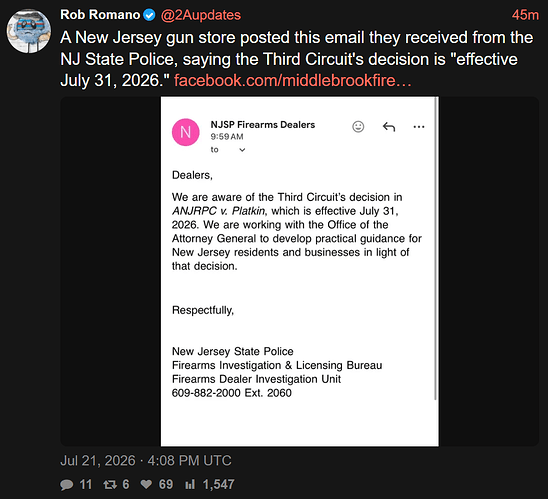Click the reply arrow in the email
The height and width of the screenshot is (499, 548).
click(x=389, y=126)
